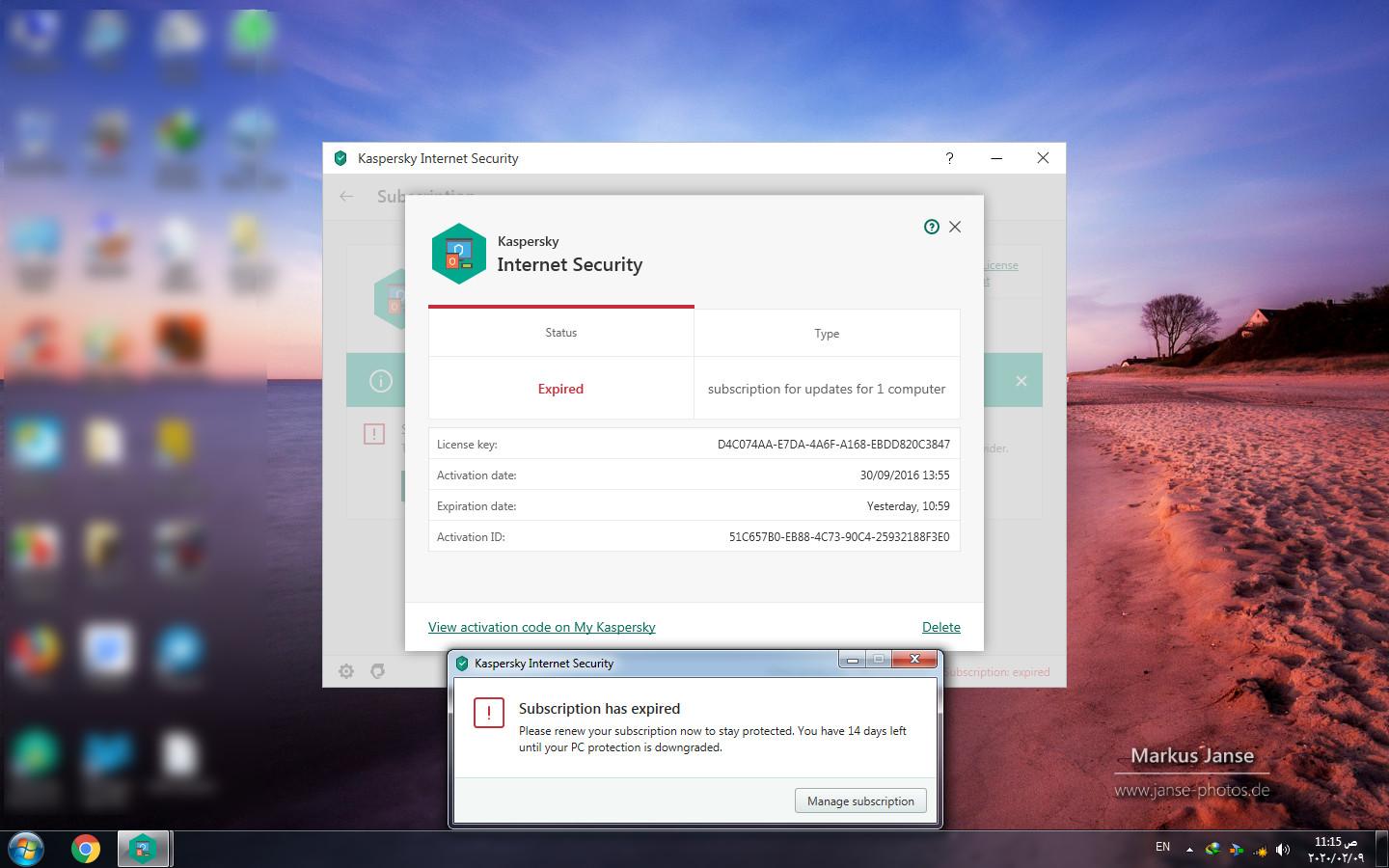This screenshot has width=1389, height=868.
Task: Select the expiration date Yesterday, 10:59
Action: (x=908, y=506)
